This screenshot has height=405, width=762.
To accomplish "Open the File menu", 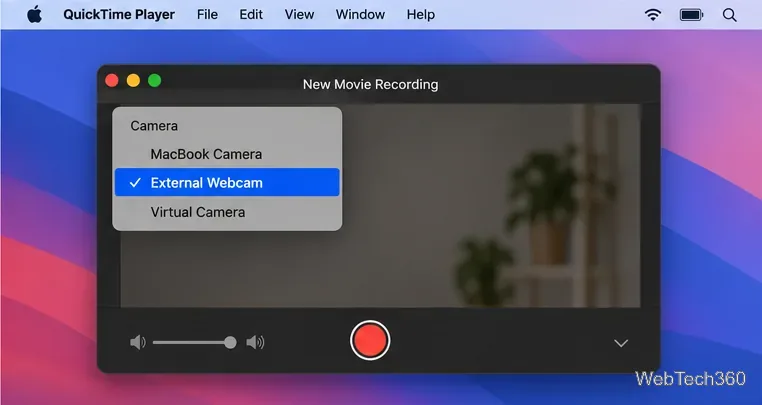I will tap(207, 15).
